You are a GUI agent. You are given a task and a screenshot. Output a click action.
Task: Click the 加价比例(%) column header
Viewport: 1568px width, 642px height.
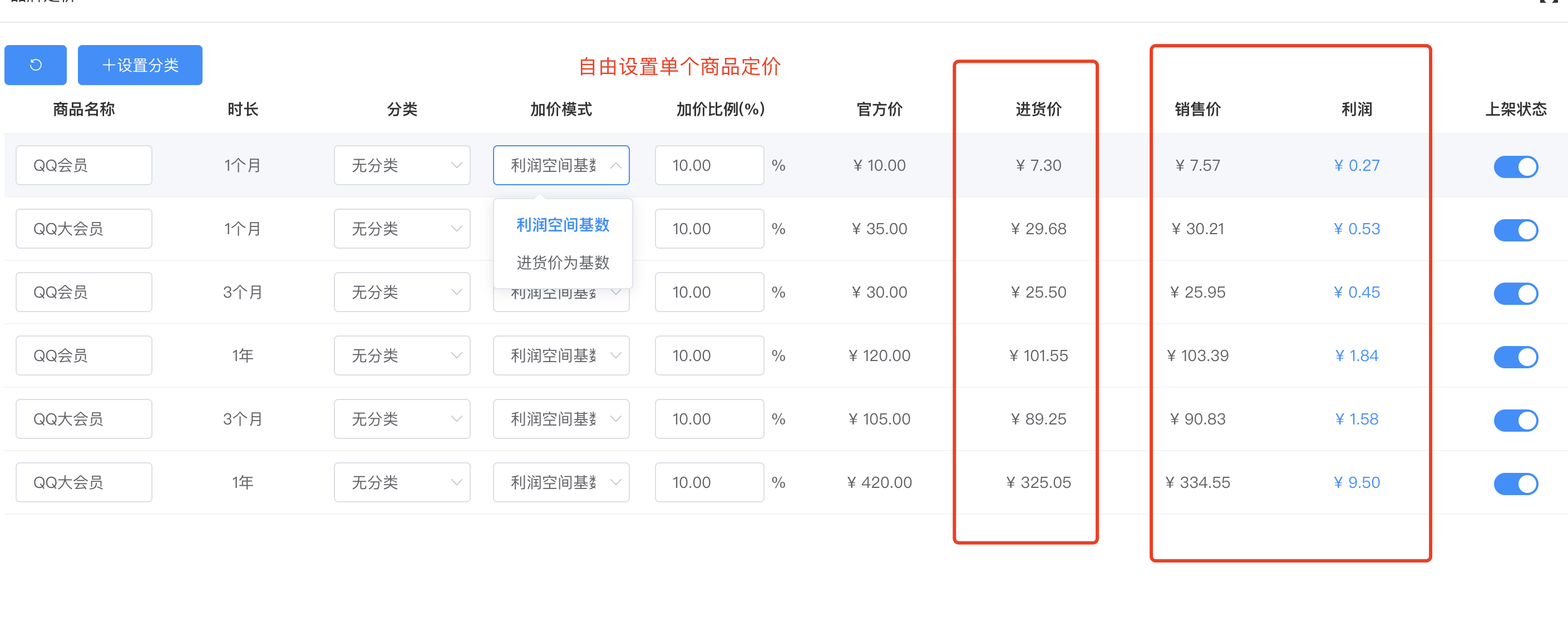[x=721, y=109]
